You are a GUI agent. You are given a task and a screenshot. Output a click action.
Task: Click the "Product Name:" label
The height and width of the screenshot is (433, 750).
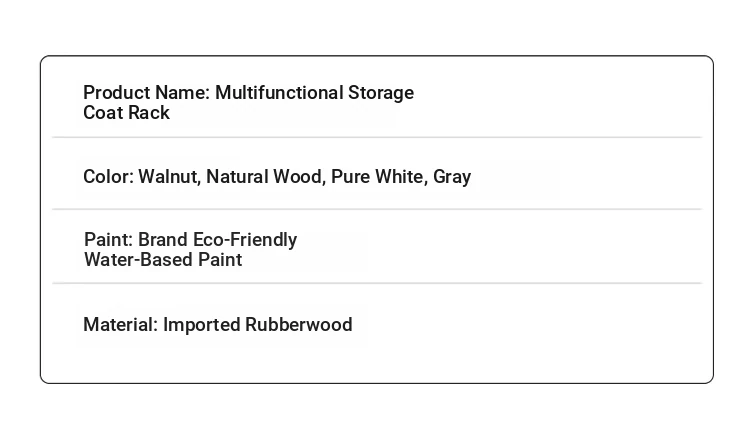point(147,92)
